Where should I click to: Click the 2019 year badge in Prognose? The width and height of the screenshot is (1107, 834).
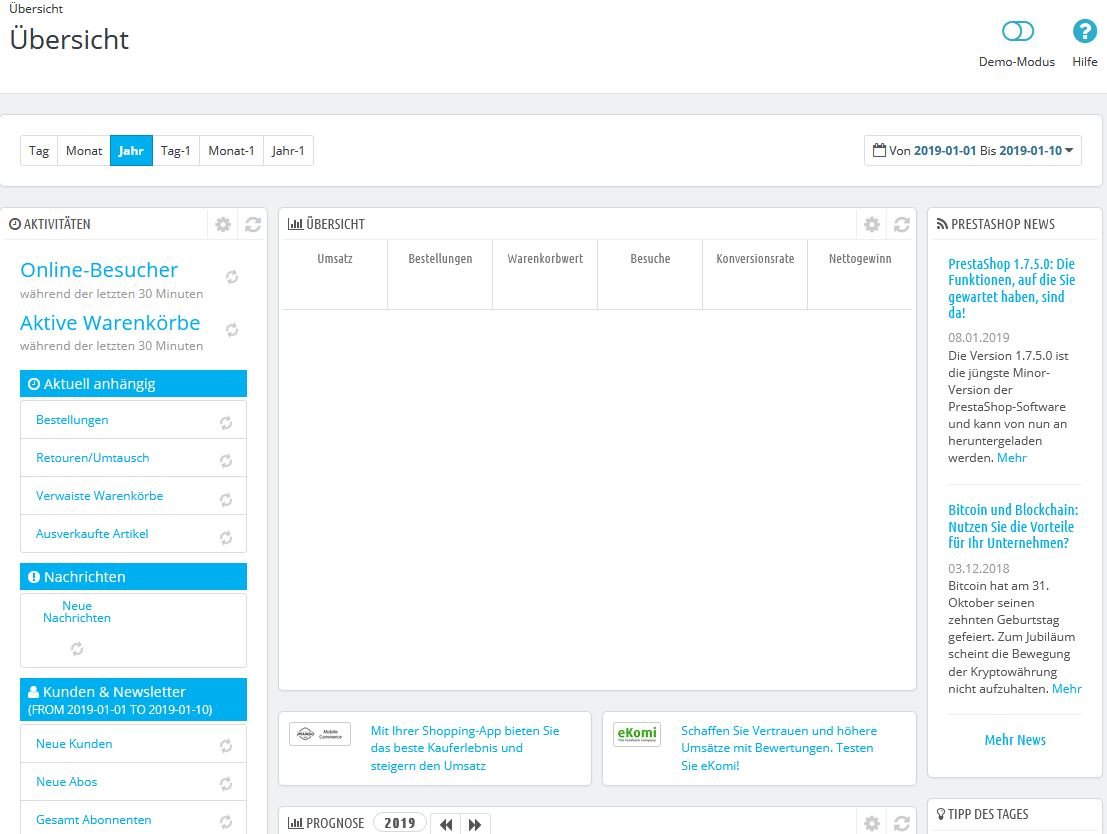(400, 823)
